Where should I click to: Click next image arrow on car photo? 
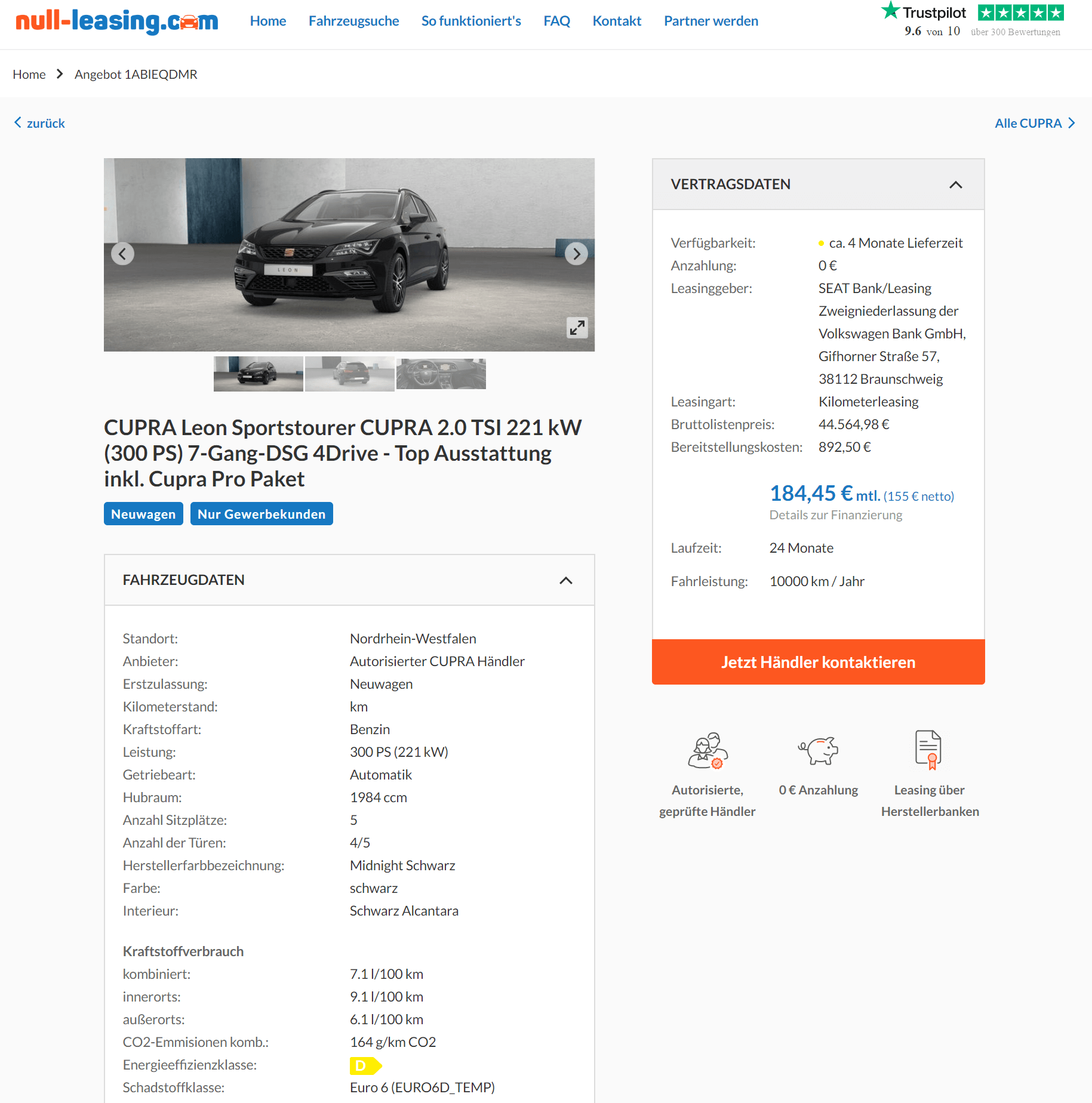click(x=576, y=254)
